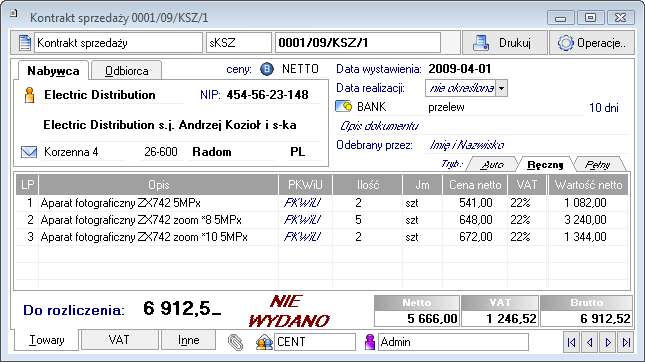The width and height of the screenshot is (645, 362).
Task: Click the CENT department people icon
Action: (x=264, y=342)
